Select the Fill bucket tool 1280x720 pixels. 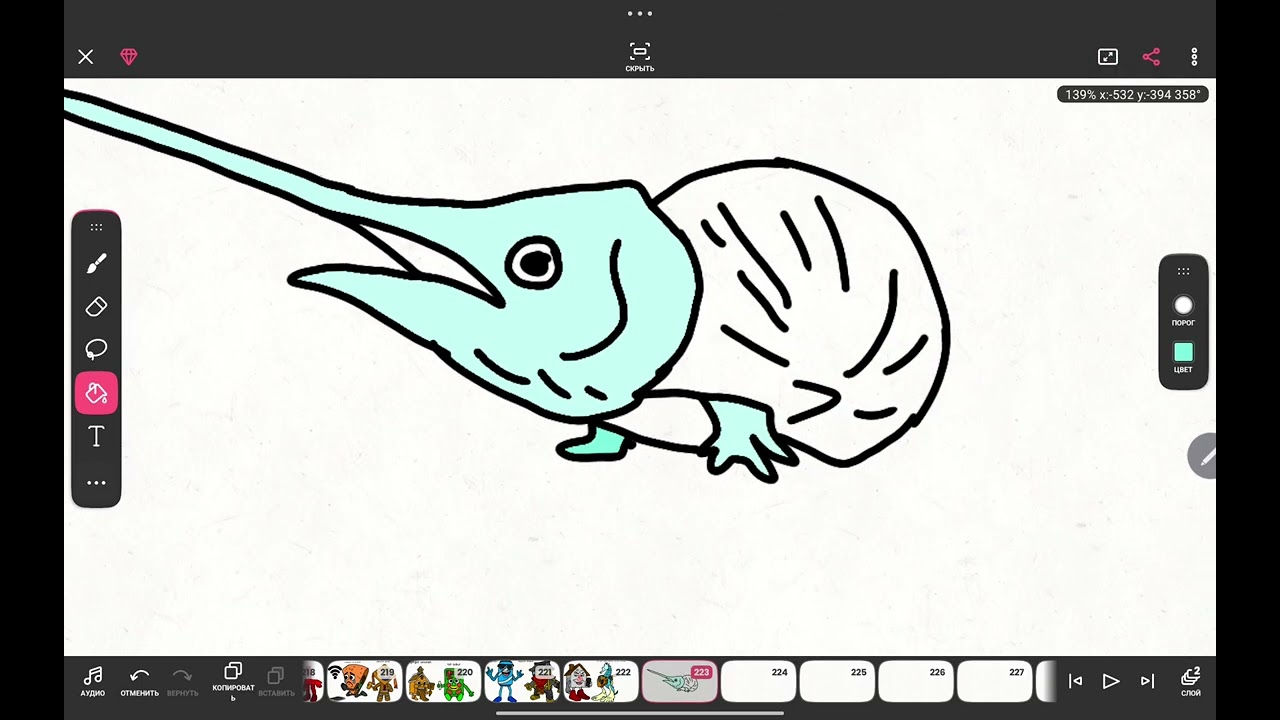(96, 393)
